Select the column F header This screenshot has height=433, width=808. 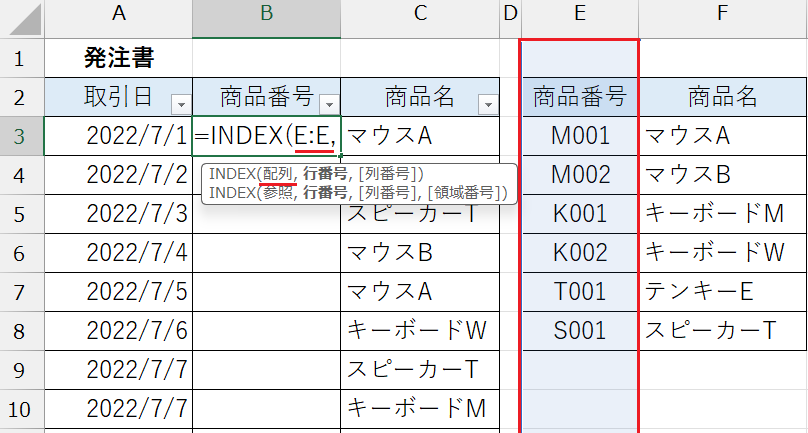coord(722,13)
